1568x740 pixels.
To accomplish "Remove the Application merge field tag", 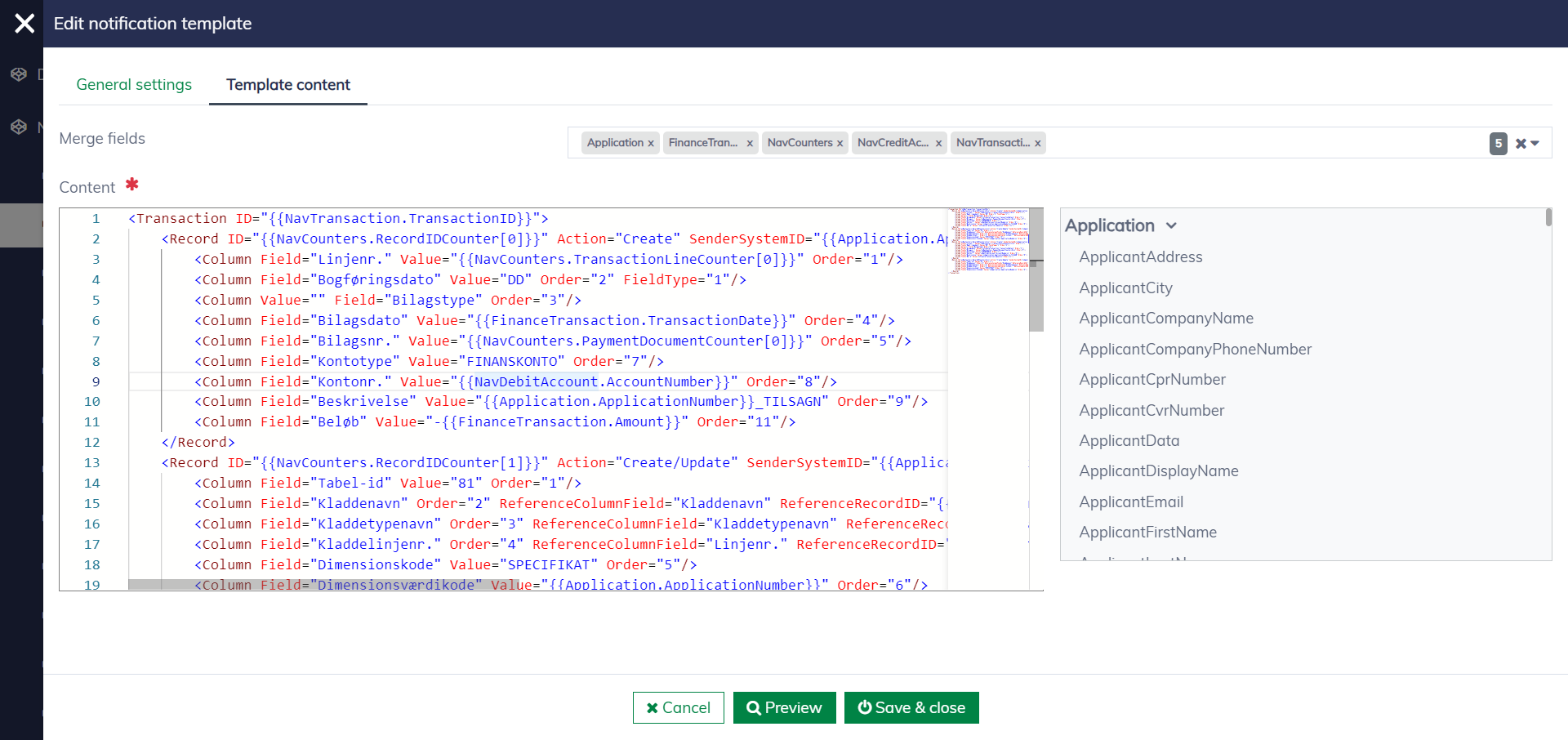I will (x=651, y=143).
